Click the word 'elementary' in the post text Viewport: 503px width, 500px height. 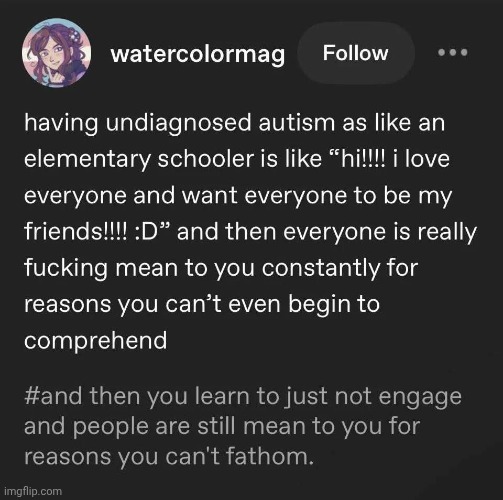point(87,159)
